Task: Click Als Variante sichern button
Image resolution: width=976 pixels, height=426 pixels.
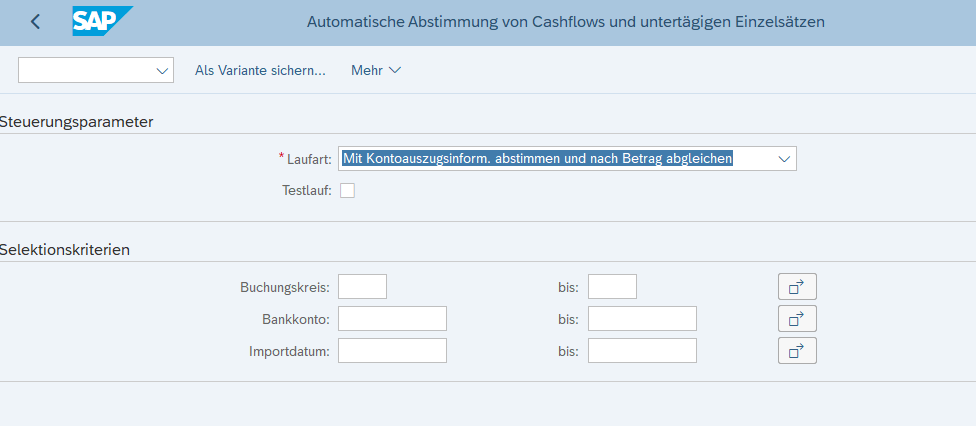Action: pyautogui.click(x=260, y=70)
